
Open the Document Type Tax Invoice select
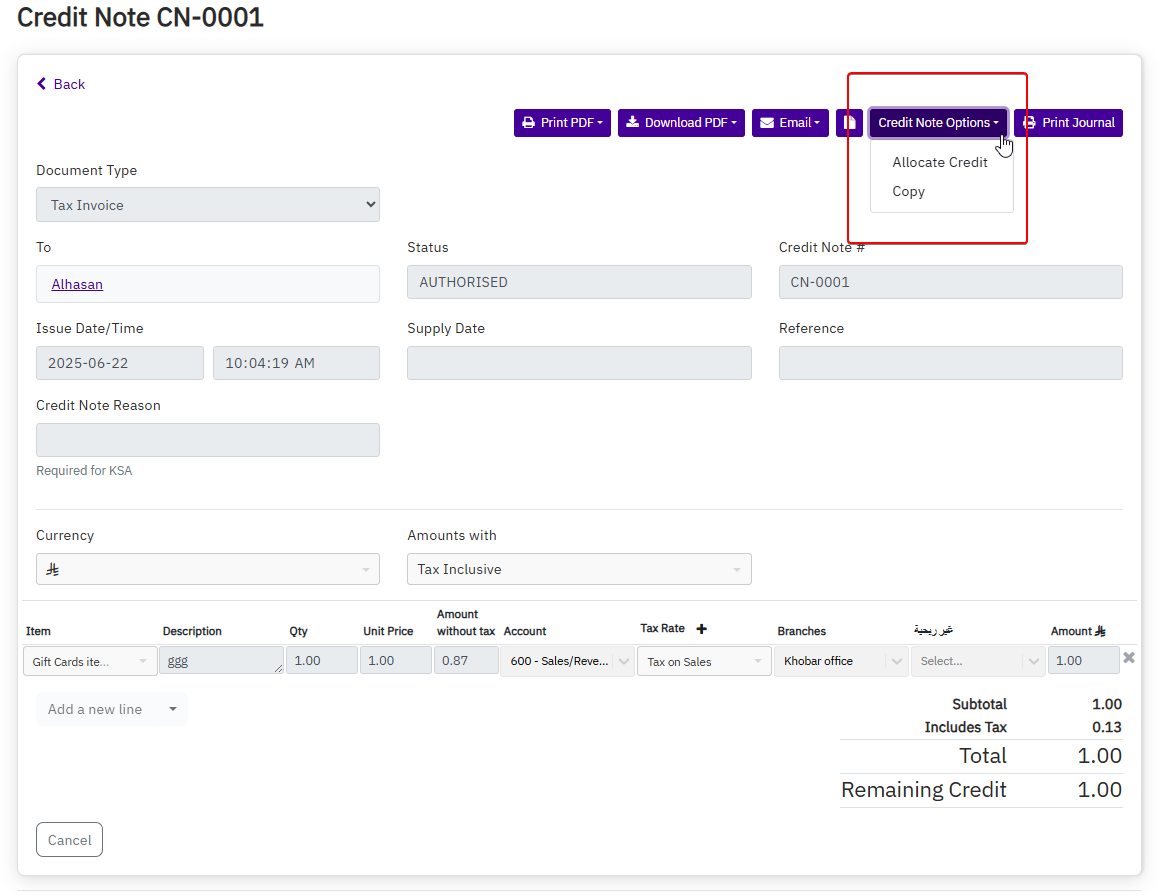click(x=208, y=205)
